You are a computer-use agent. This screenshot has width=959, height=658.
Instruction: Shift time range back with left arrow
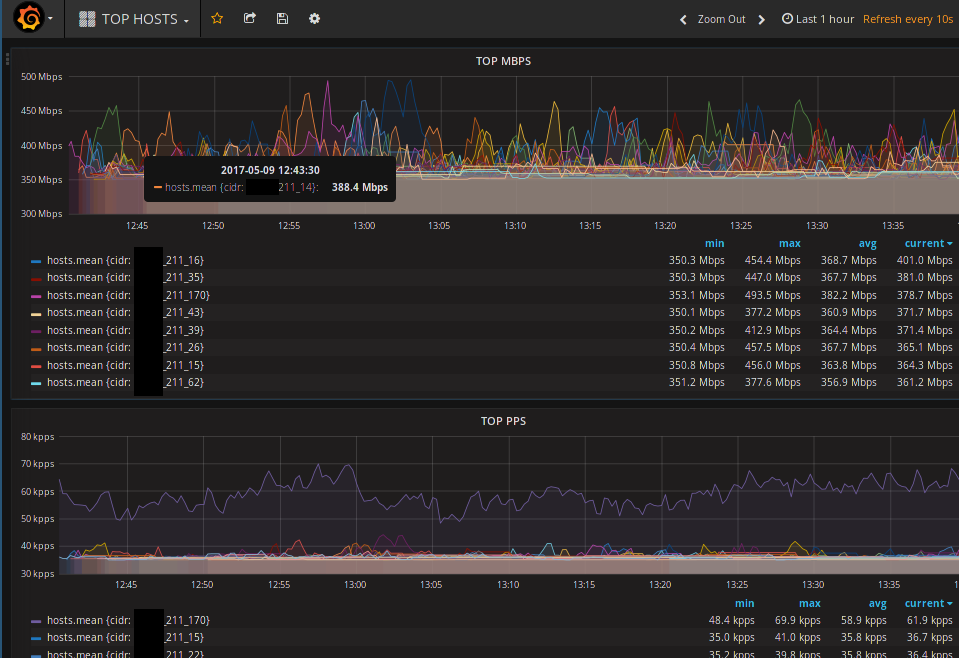[x=683, y=19]
